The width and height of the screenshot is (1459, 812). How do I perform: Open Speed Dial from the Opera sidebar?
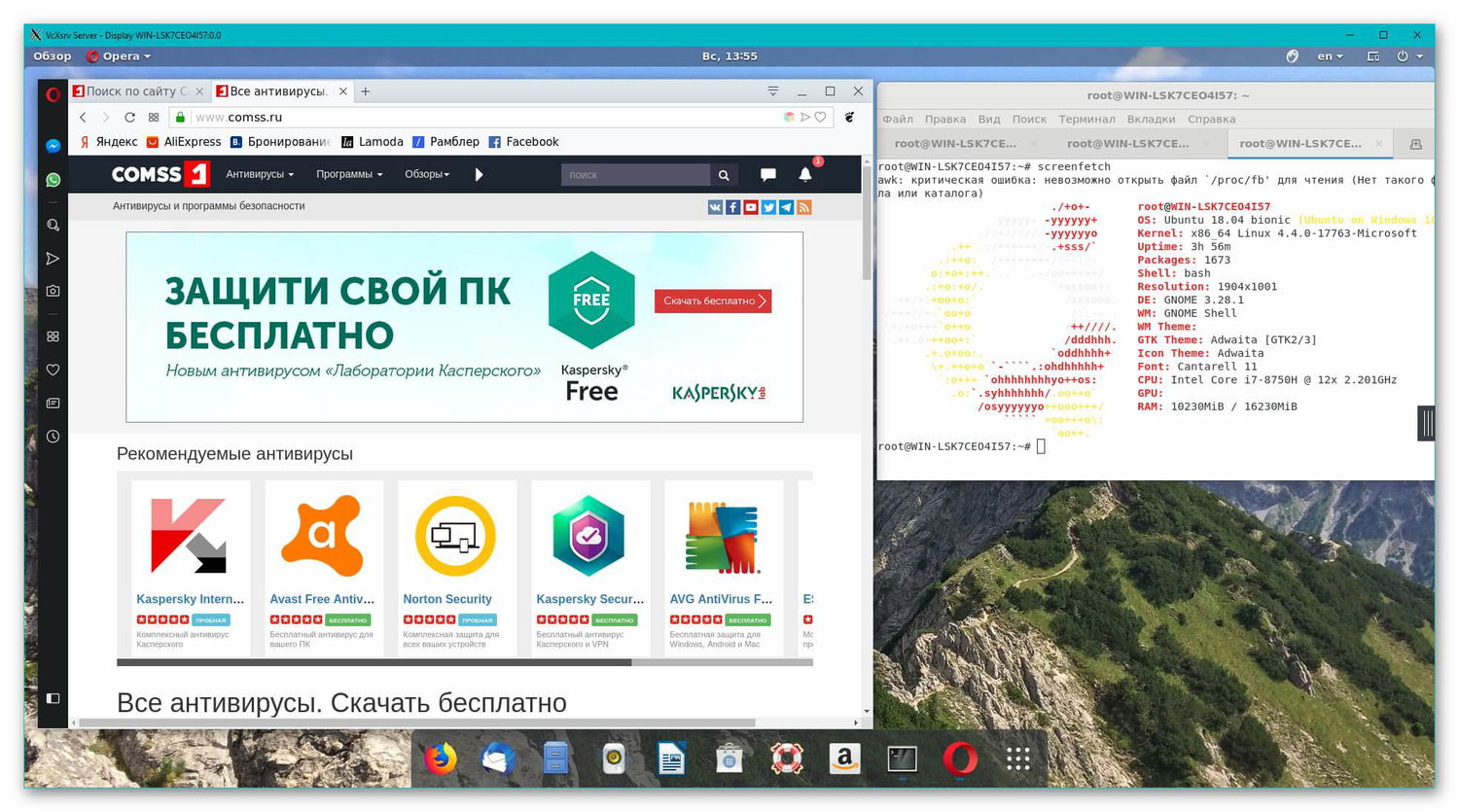[x=53, y=336]
